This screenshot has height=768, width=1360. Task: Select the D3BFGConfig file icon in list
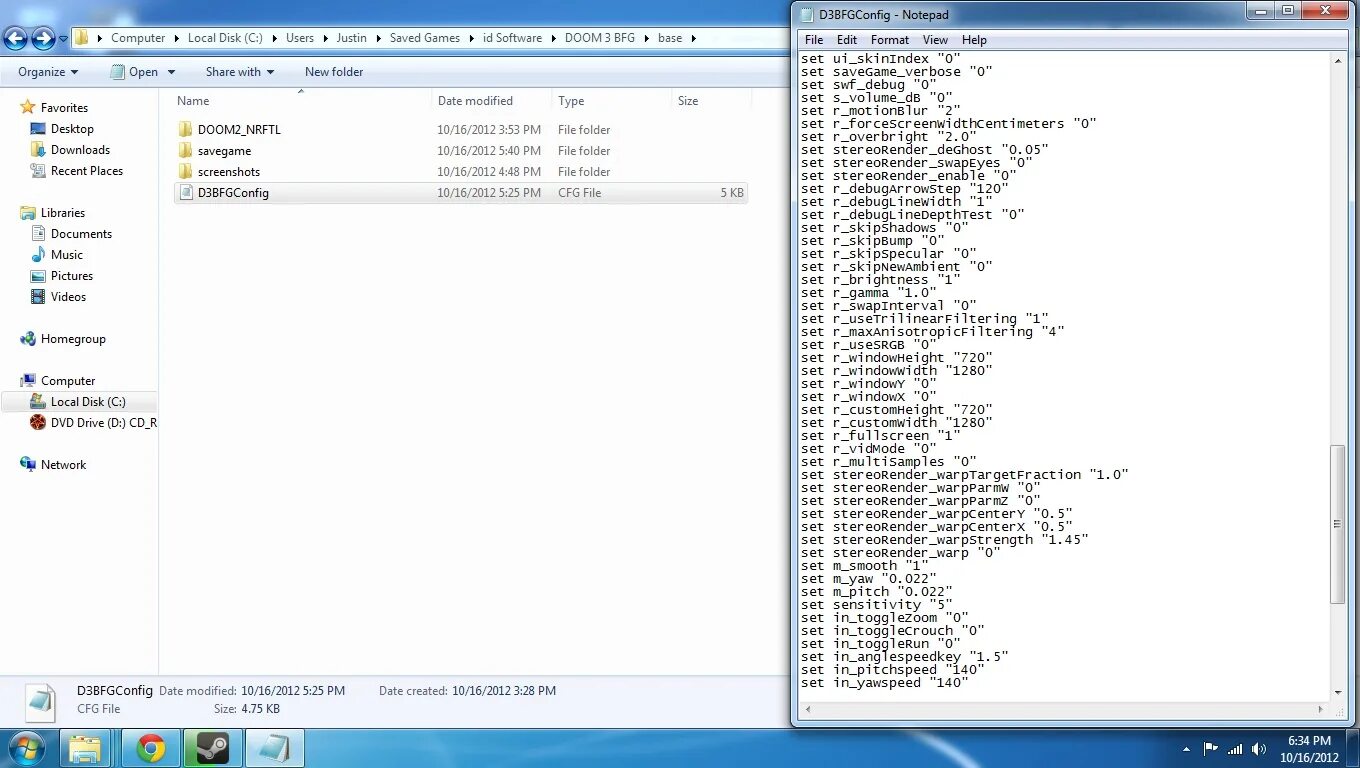click(x=185, y=193)
